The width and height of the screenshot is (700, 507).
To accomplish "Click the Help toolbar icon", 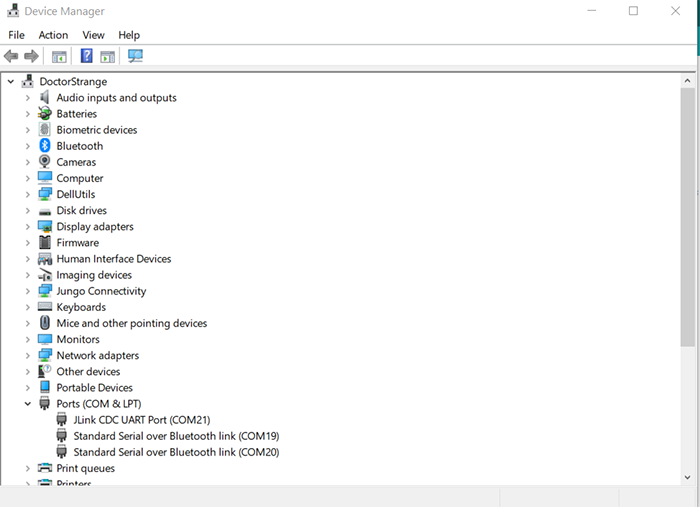I will tap(87, 56).
